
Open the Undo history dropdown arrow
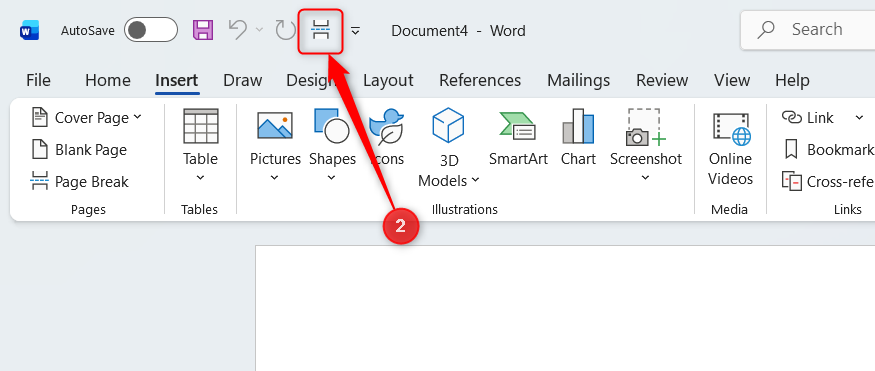259,30
